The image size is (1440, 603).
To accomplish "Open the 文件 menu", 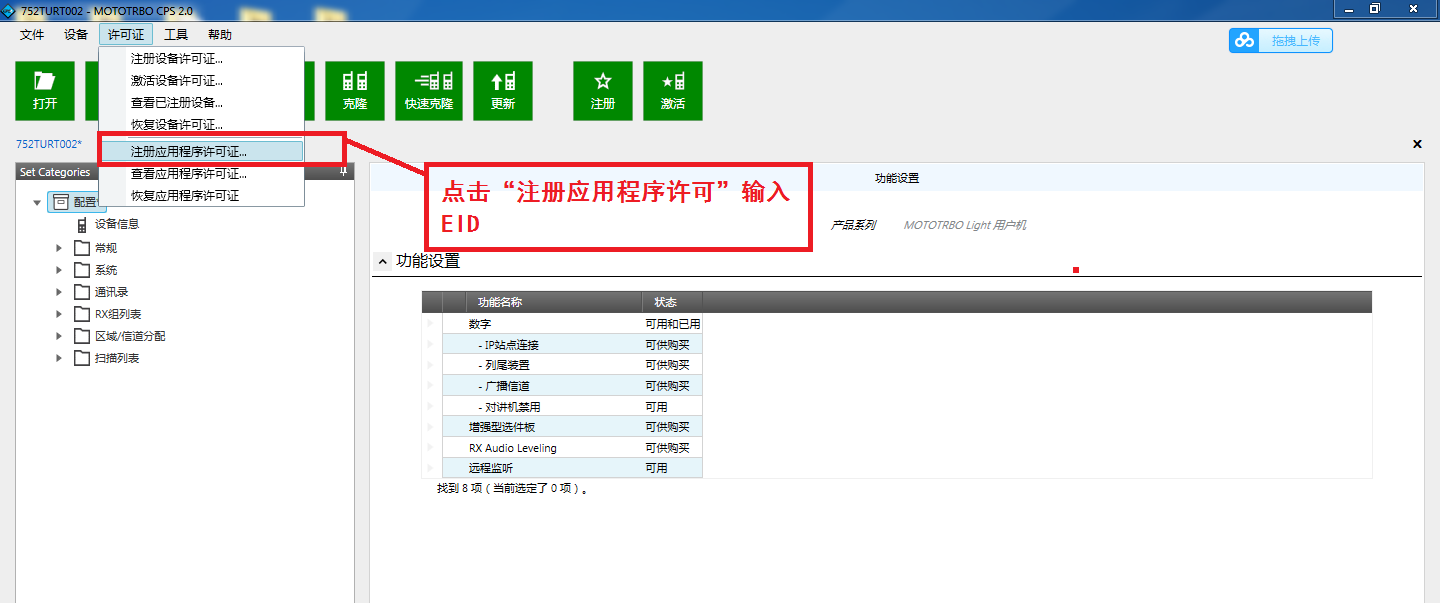I will [32, 35].
